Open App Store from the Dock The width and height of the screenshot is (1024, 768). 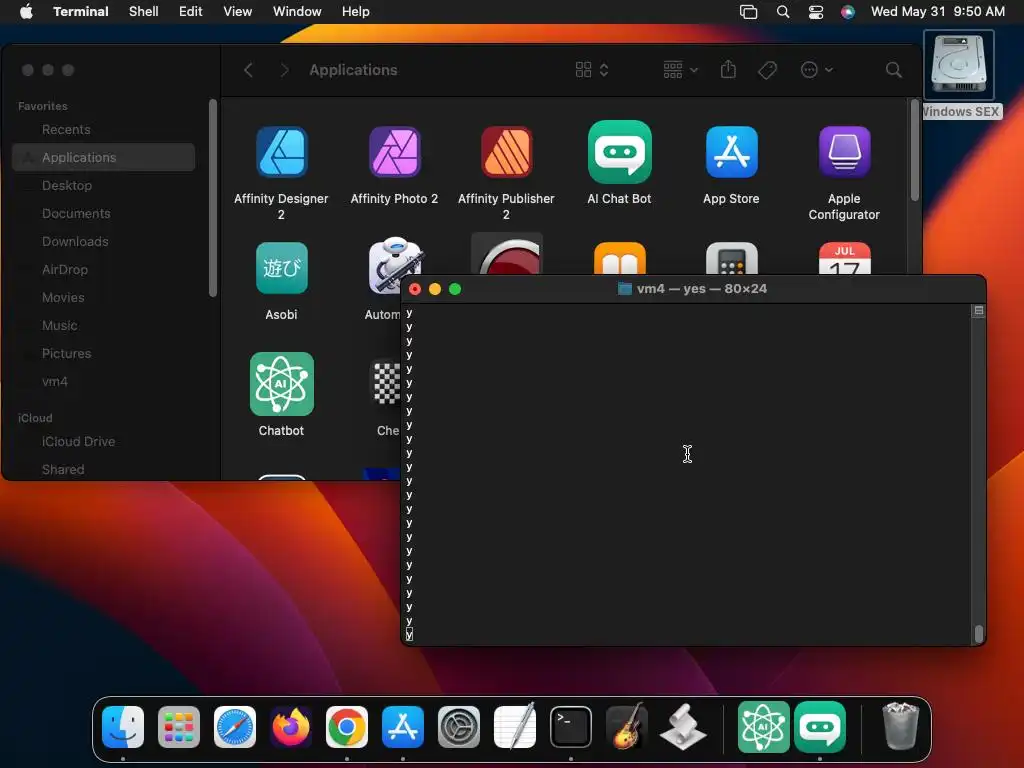(x=403, y=727)
